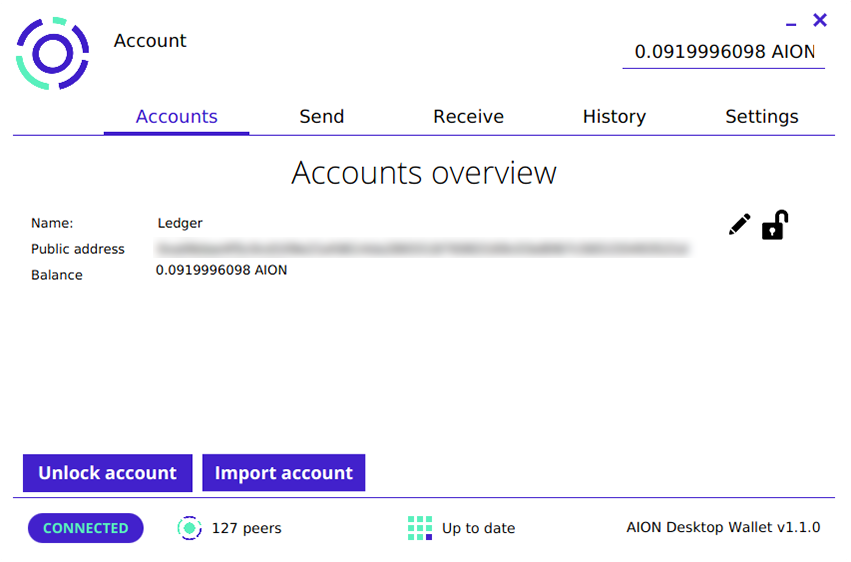The height and width of the screenshot is (562, 851).
Task: Minimize the AION wallet window
Action: point(791,24)
